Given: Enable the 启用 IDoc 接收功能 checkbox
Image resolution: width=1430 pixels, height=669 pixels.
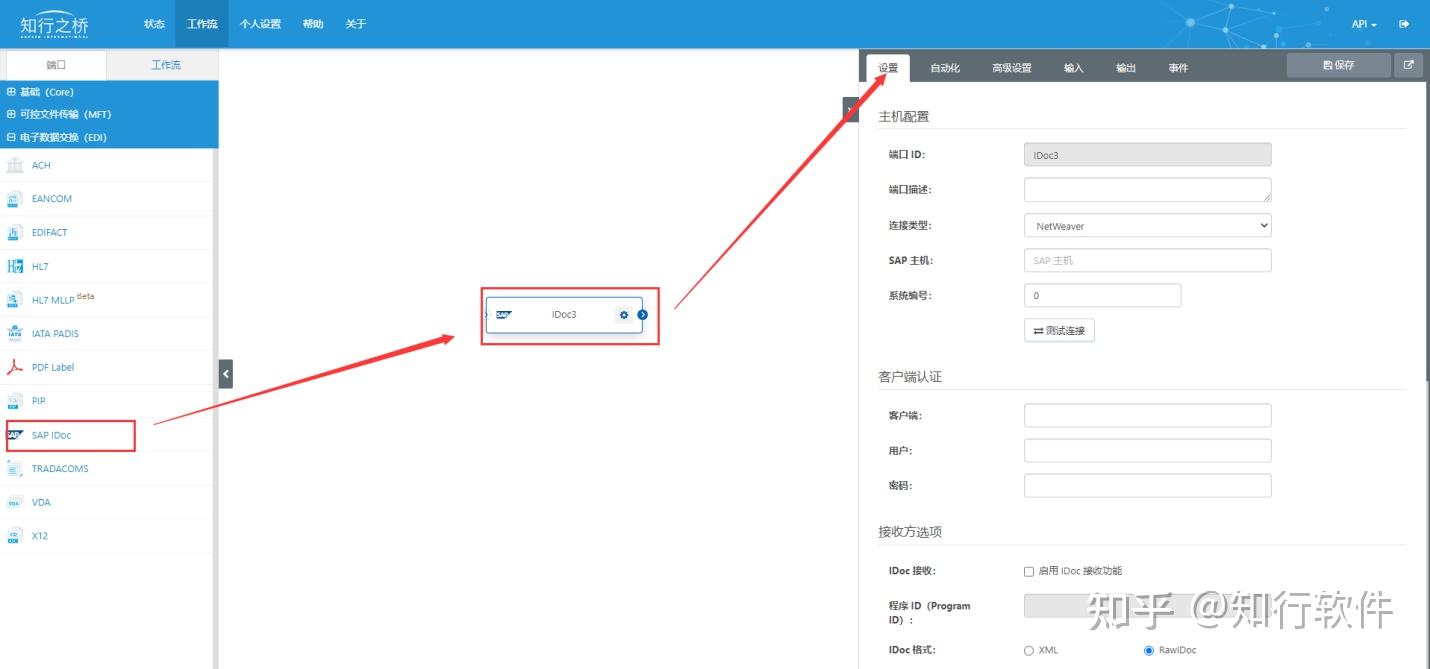Looking at the screenshot, I should pyautogui.click(x=1028, y=570).
